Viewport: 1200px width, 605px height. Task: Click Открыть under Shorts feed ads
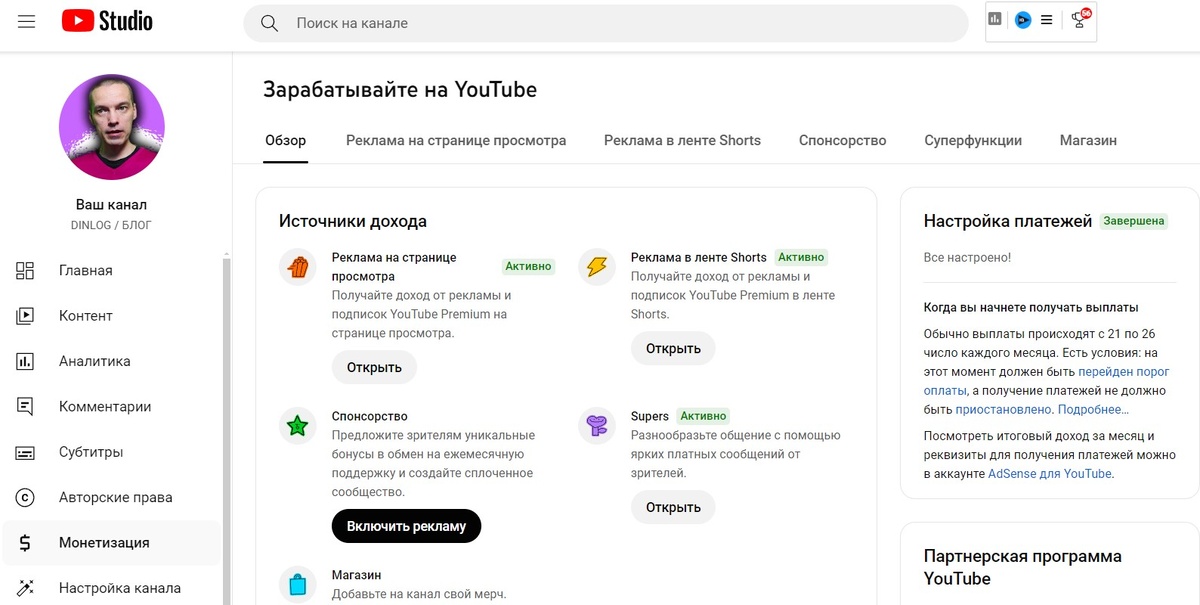point(673,348)
